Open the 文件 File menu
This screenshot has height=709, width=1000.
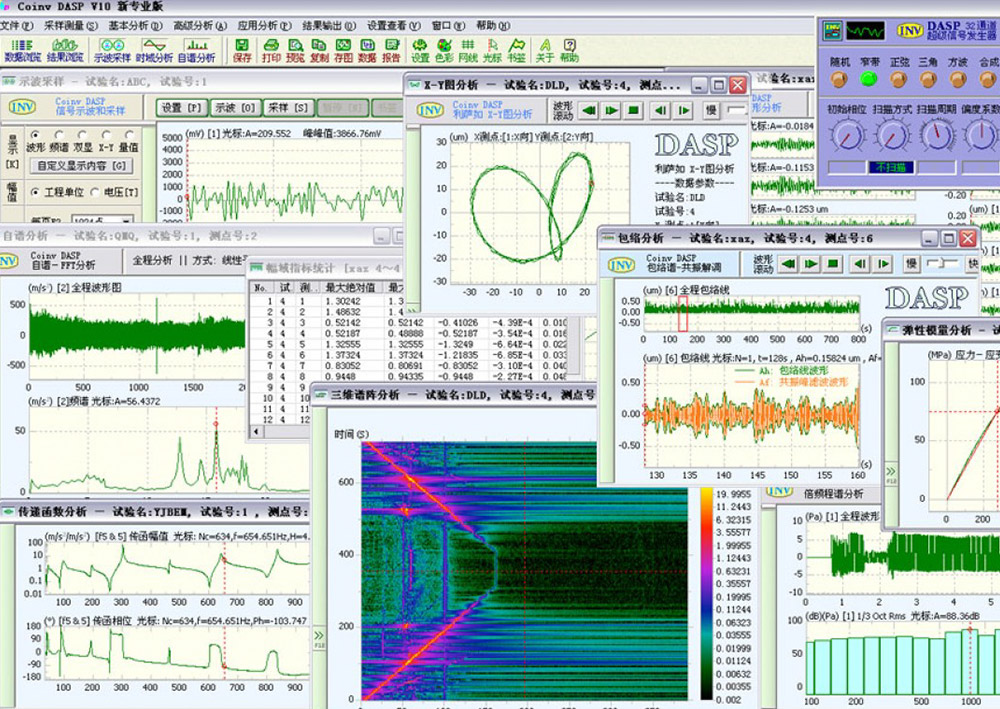click(x=17, y=26)
